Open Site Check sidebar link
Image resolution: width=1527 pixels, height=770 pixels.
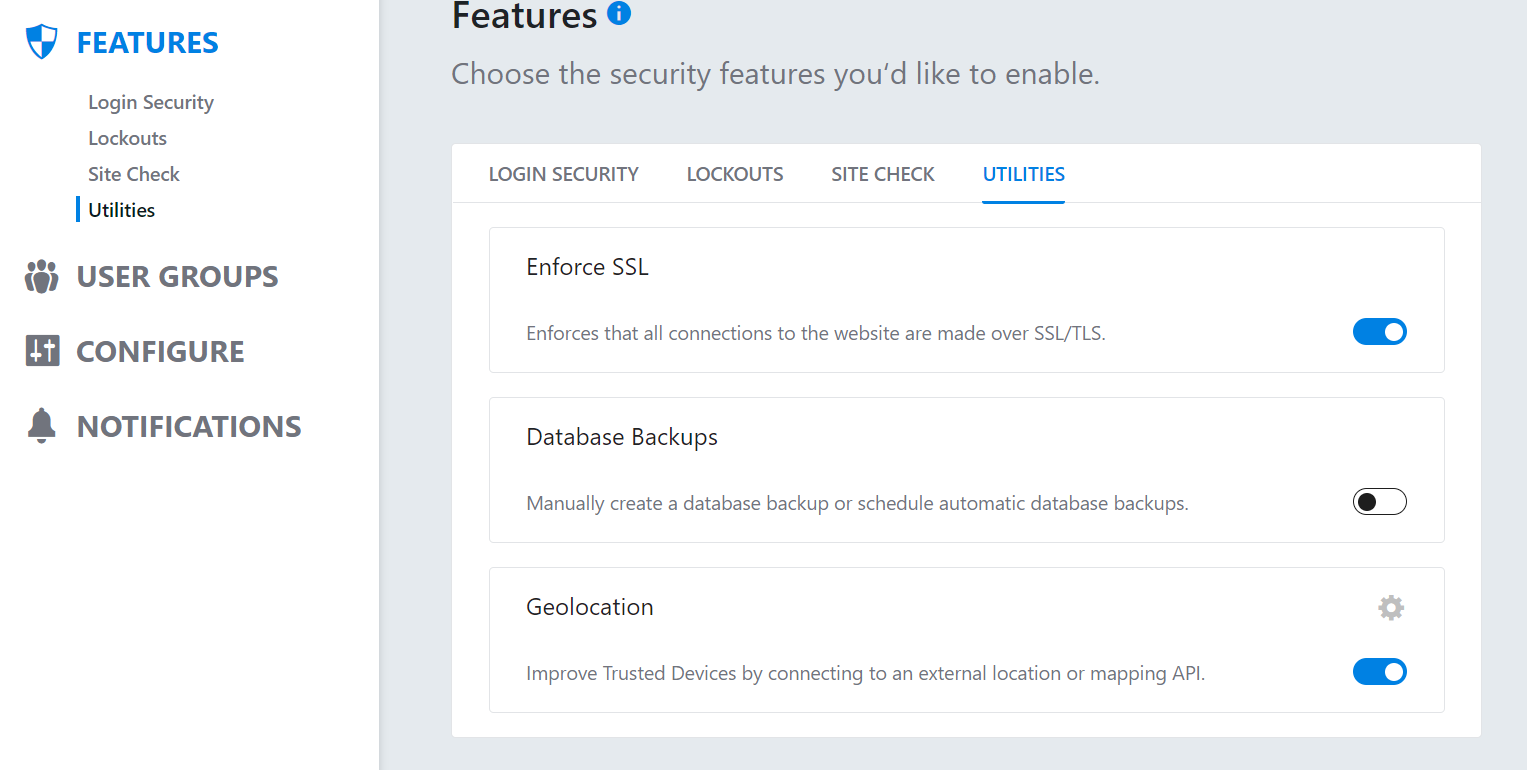click(134, 174)
